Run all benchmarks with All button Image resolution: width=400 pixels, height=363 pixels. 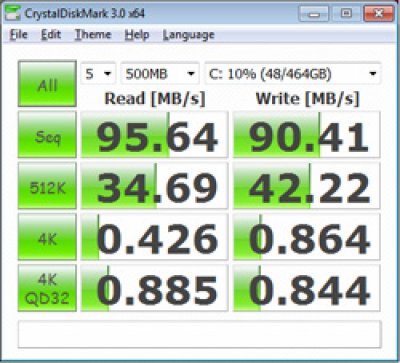coord(47,84)
